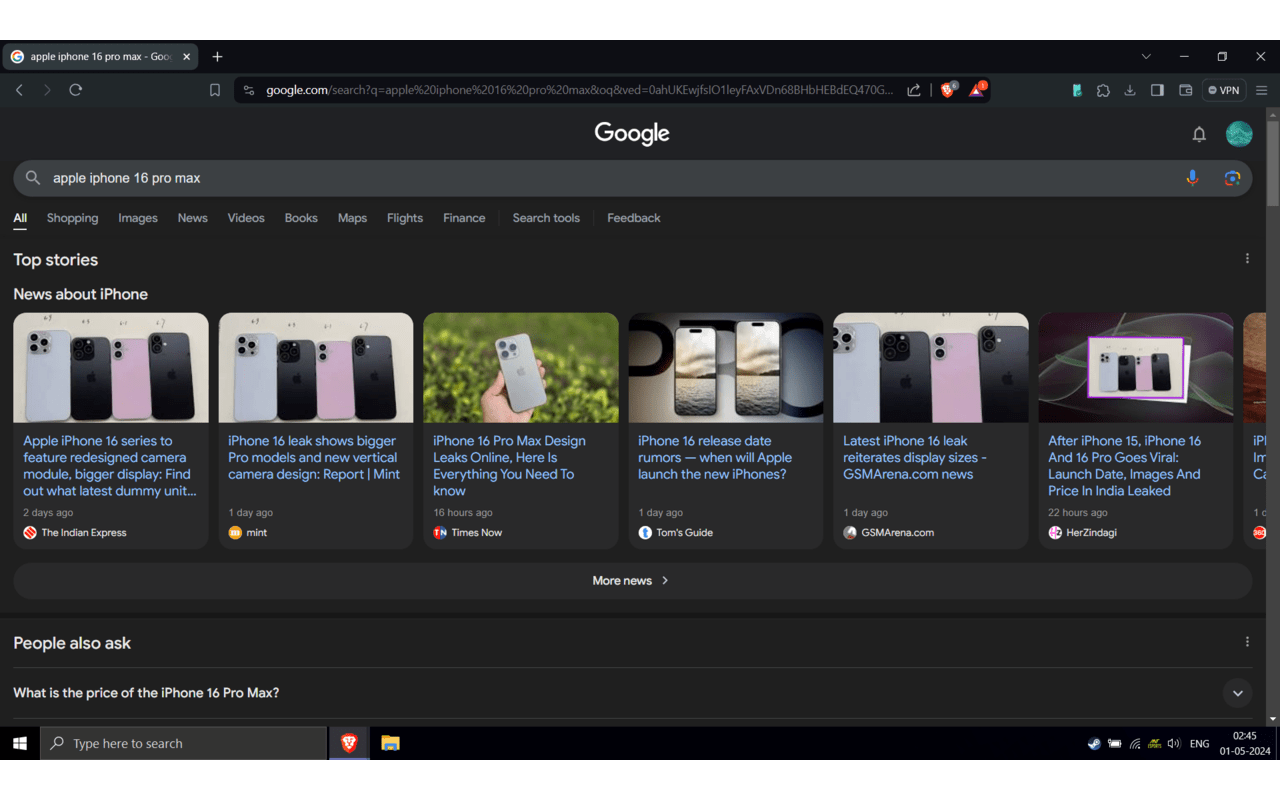Click the browser address bar URL
Image resolution: width=1280 pixels, height=800 pixels.
pos(579,90)
